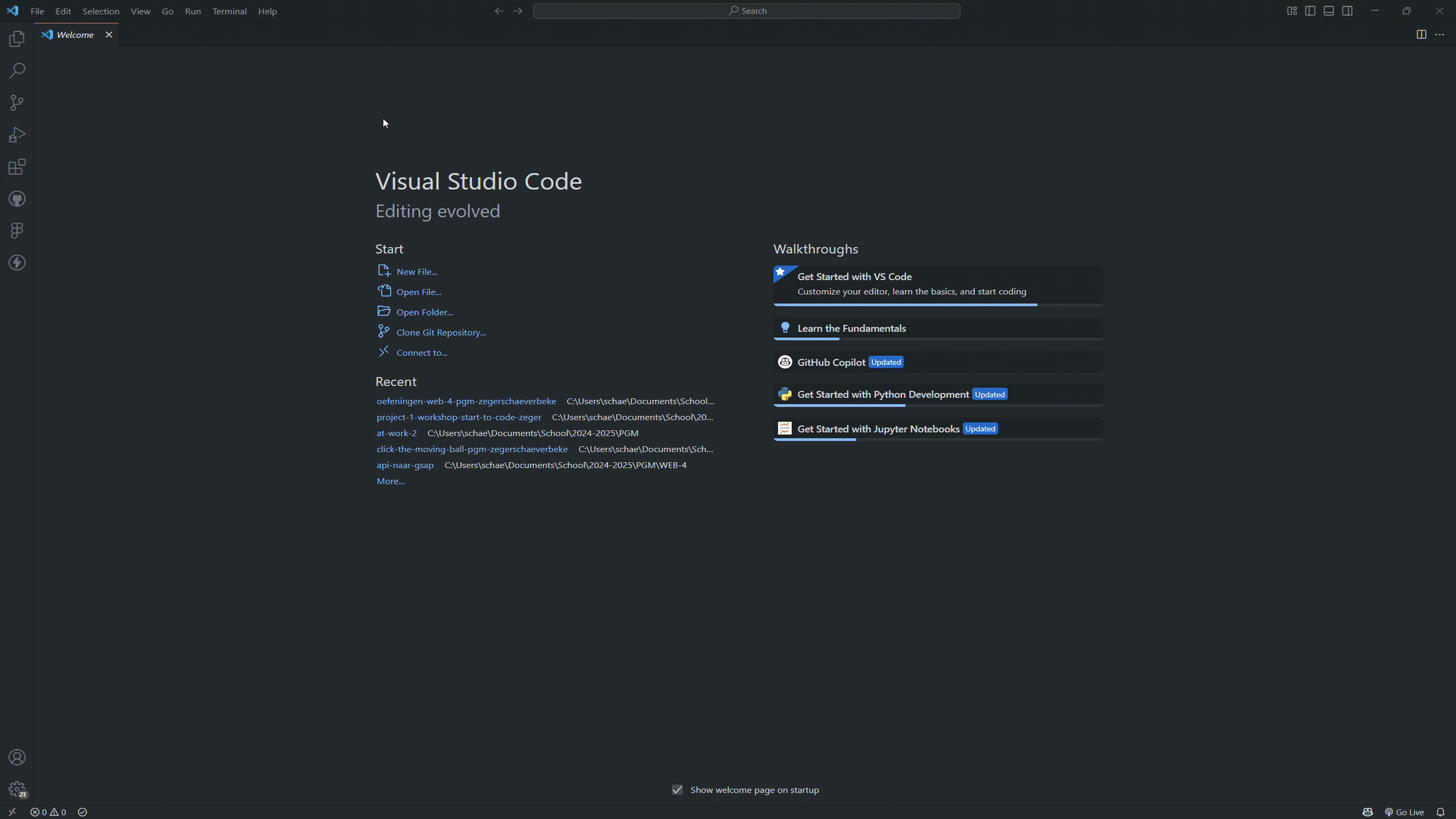The image size is (1456, 819).
Task: Open the Figma extension view
Action: tap(17, 231)
